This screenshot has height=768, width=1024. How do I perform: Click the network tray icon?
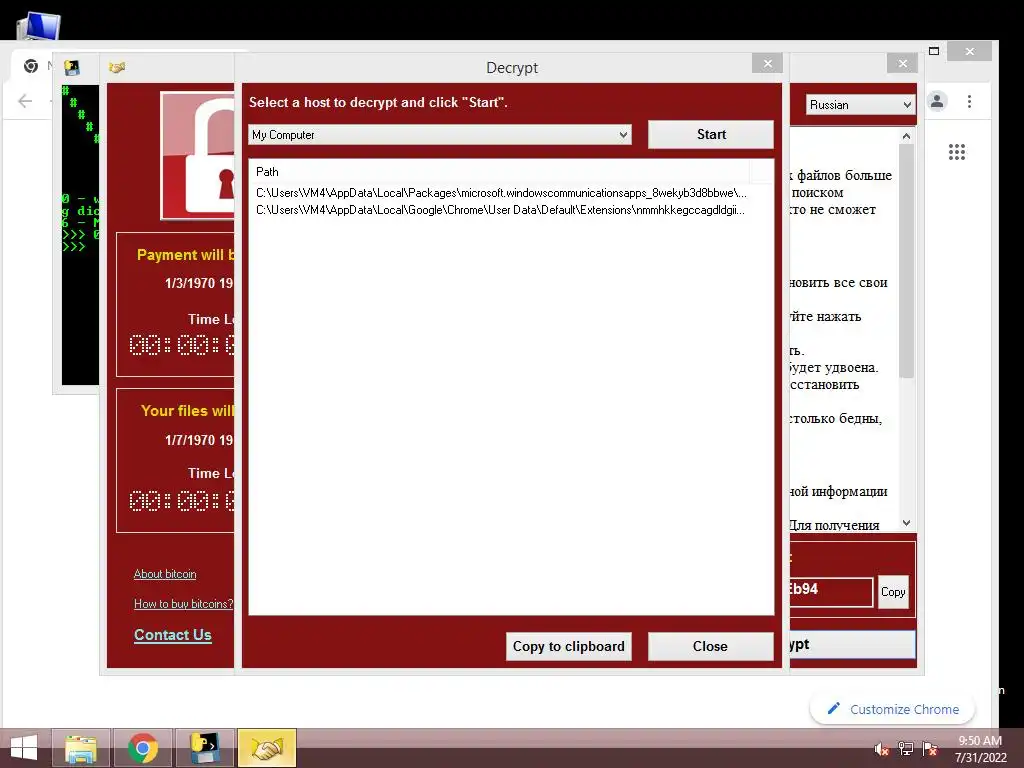click(x=906, y=749)
